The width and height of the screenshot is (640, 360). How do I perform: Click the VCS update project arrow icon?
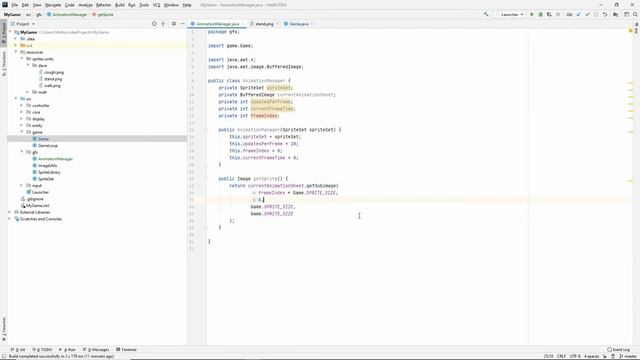pos(578,14)
